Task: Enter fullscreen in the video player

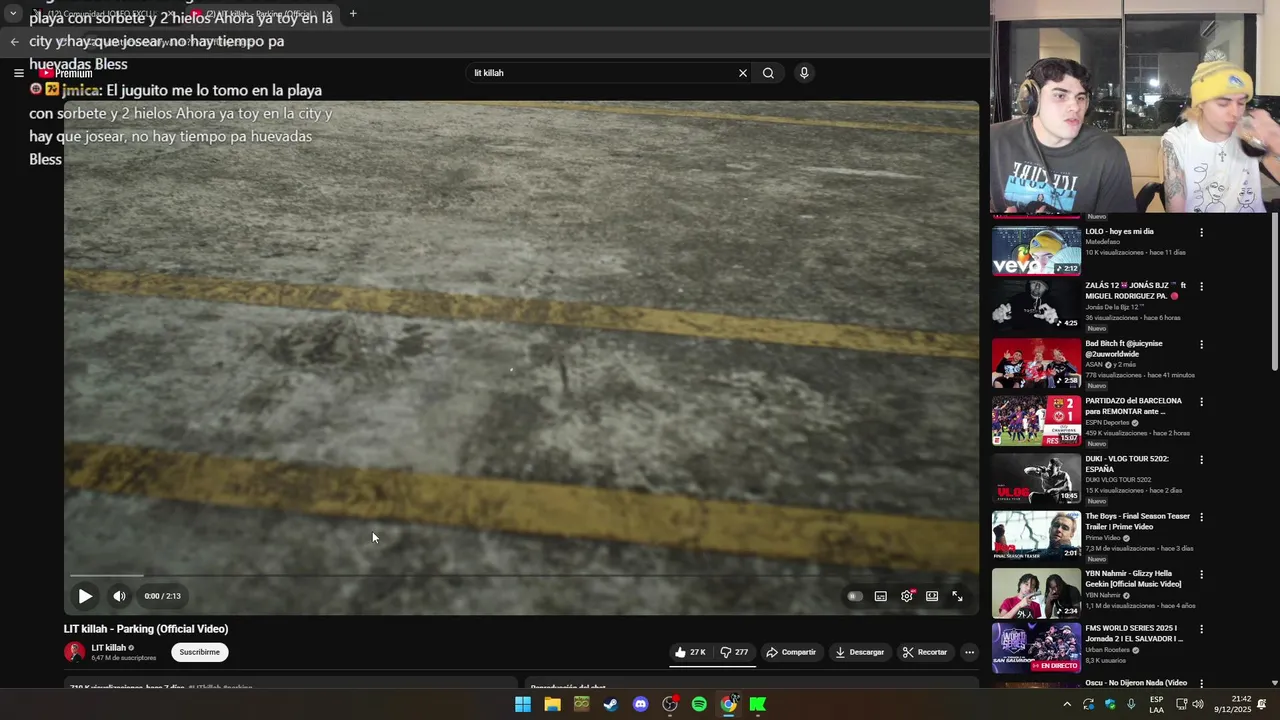Action: coord(957,596)
